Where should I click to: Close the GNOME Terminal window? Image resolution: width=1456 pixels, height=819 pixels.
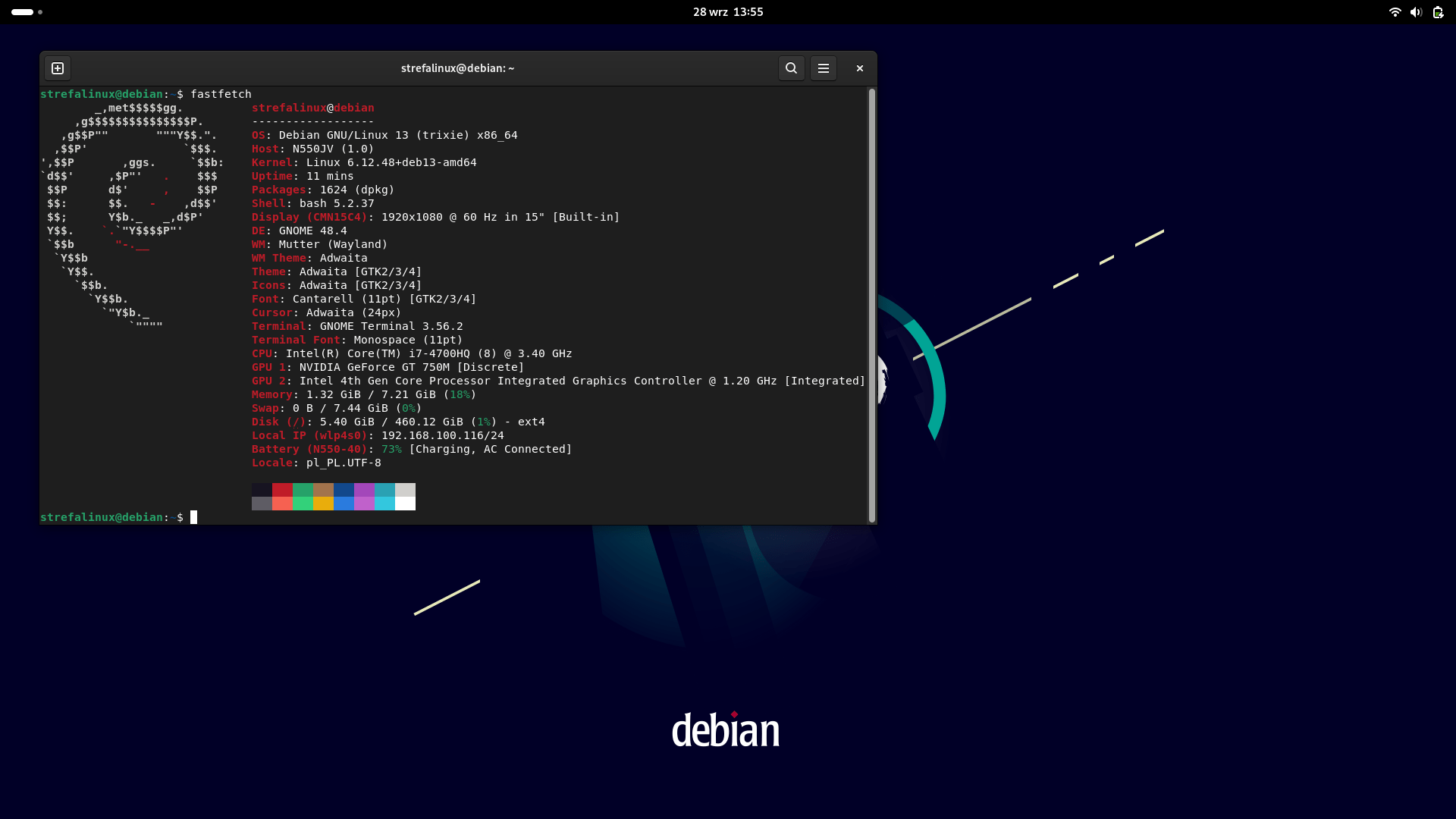[x=860, y=68]
